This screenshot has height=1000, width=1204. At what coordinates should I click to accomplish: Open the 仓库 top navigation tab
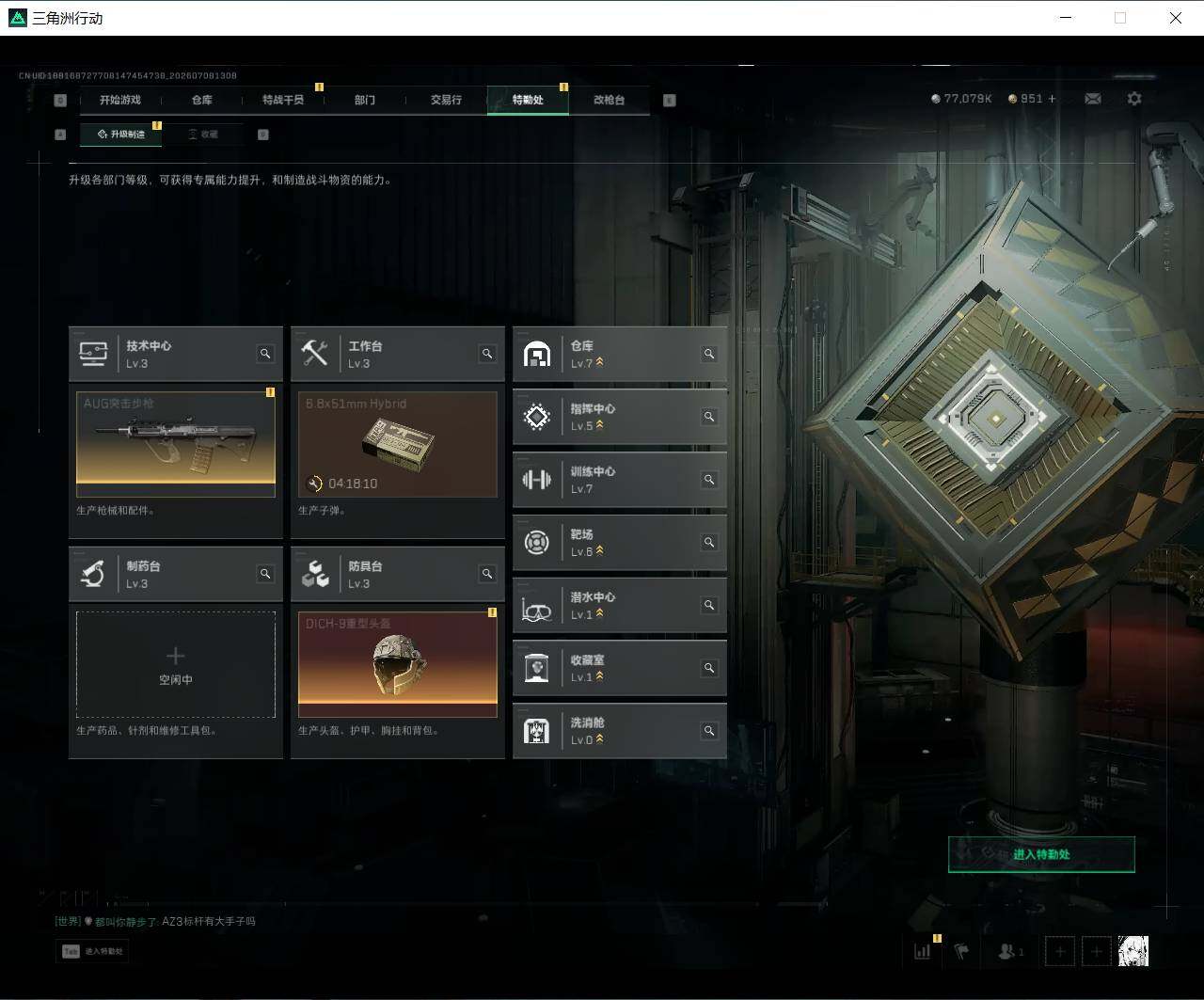pyautogui.click(x=202, y=100)
